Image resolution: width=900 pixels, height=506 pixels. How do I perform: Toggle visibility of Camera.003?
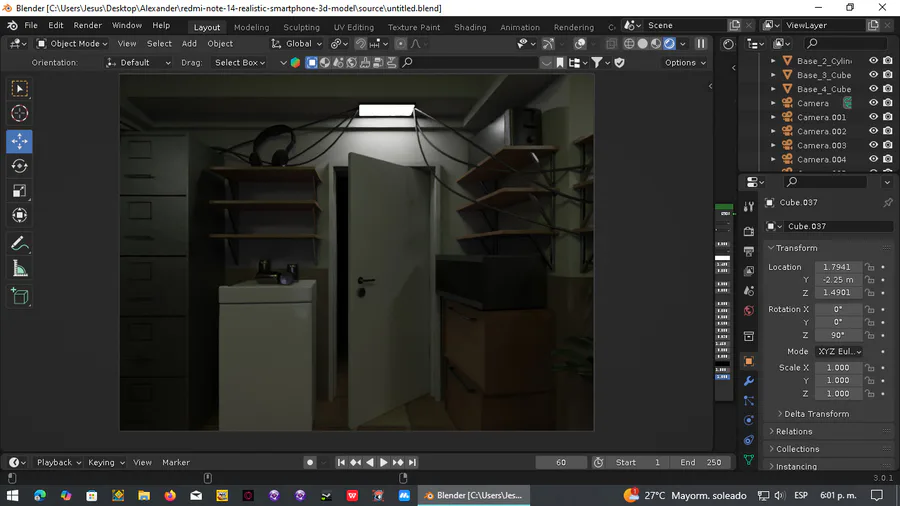coord(873,145)
